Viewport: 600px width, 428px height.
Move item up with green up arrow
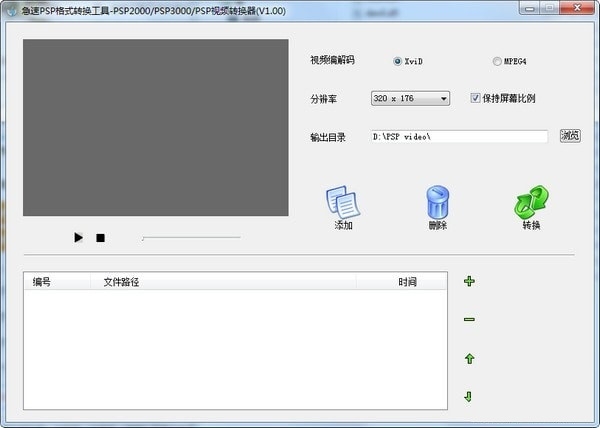(x=469, y=359)
